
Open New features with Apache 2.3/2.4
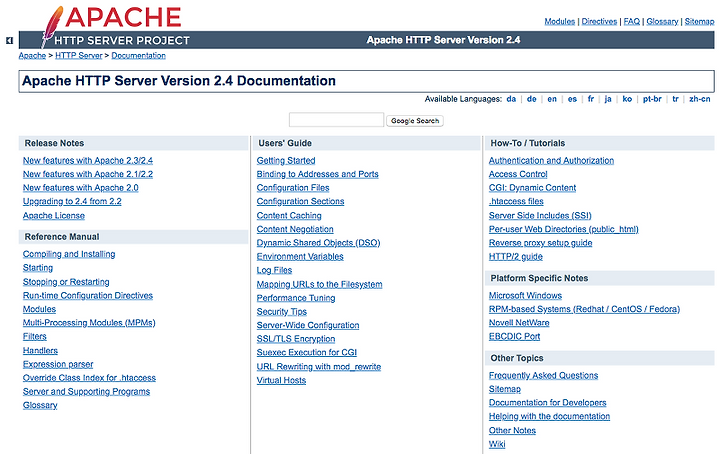tap(88, 161)
